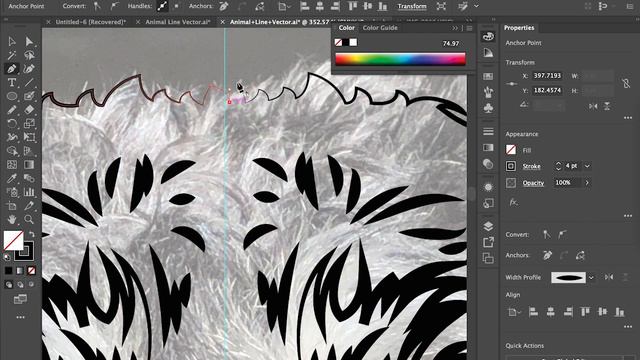Remove selected anchor points in Properties
Screen dimensions: 640x360
(547, 256)
